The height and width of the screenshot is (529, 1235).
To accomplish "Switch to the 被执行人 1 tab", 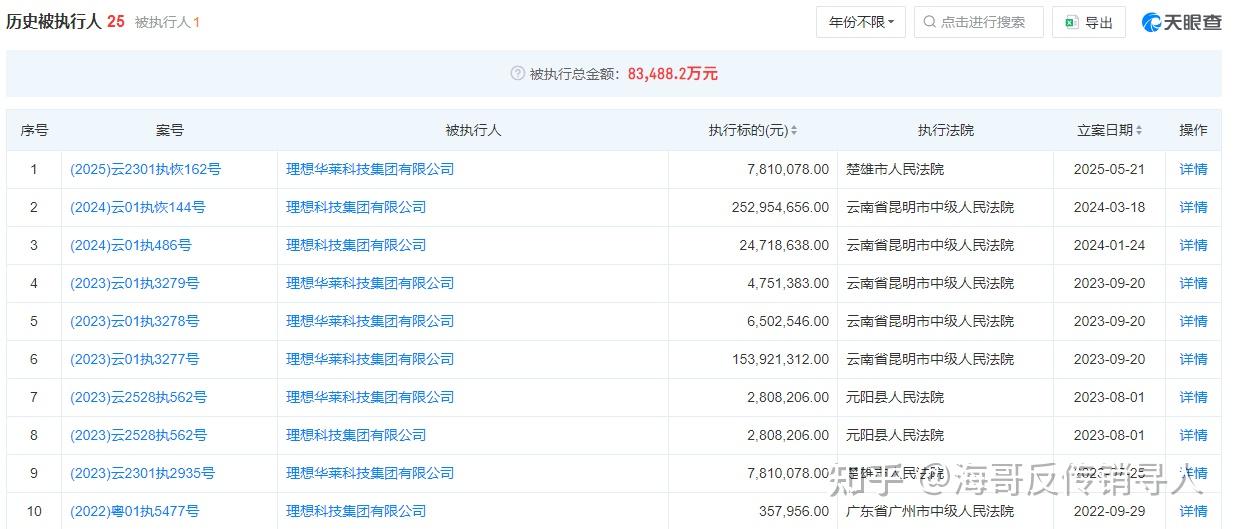I will pyautogui.click(x=167, y=22).
